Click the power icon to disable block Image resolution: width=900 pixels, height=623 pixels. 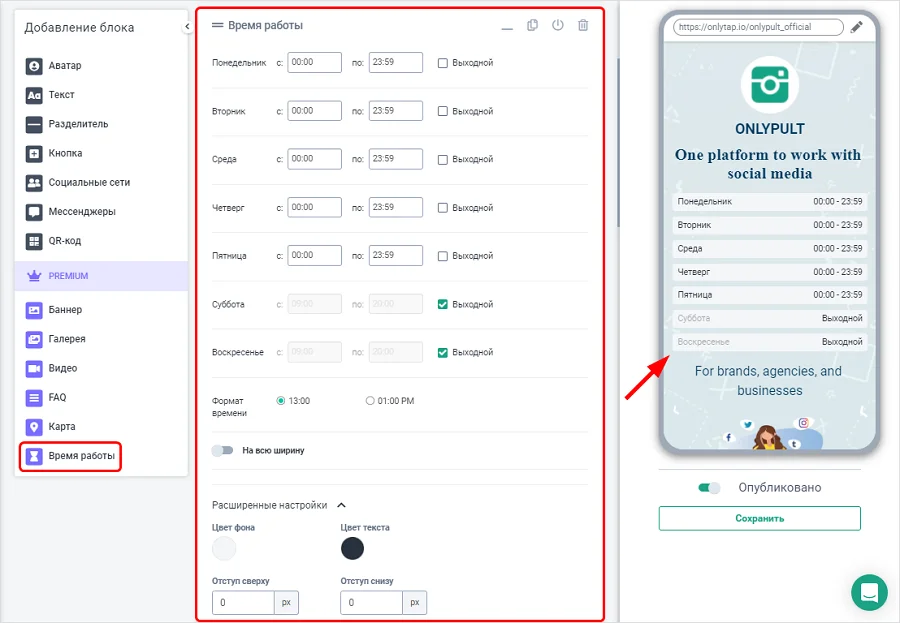(x=558, y=25)
